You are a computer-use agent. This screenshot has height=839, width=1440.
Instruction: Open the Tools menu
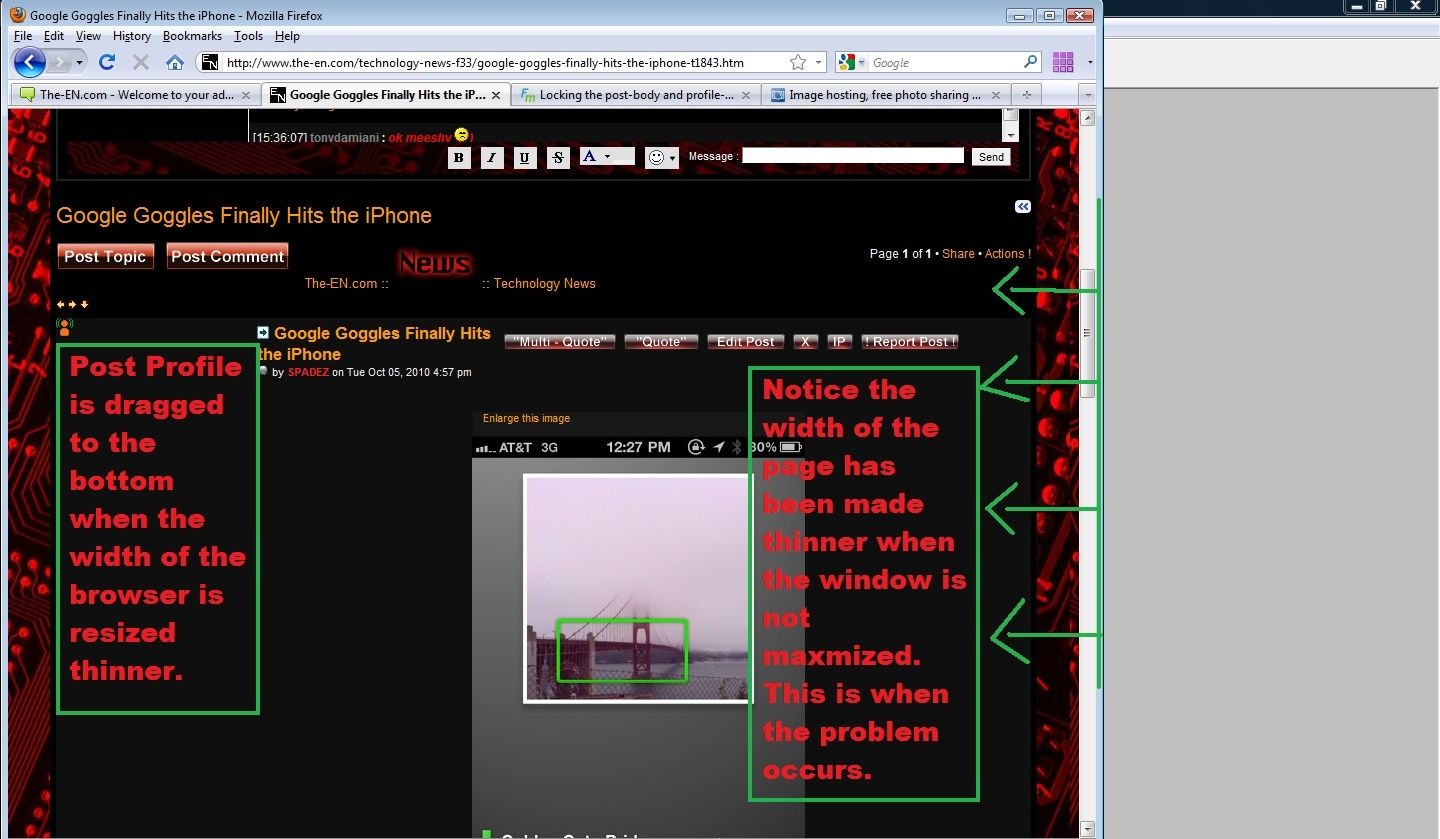[248, 36]
